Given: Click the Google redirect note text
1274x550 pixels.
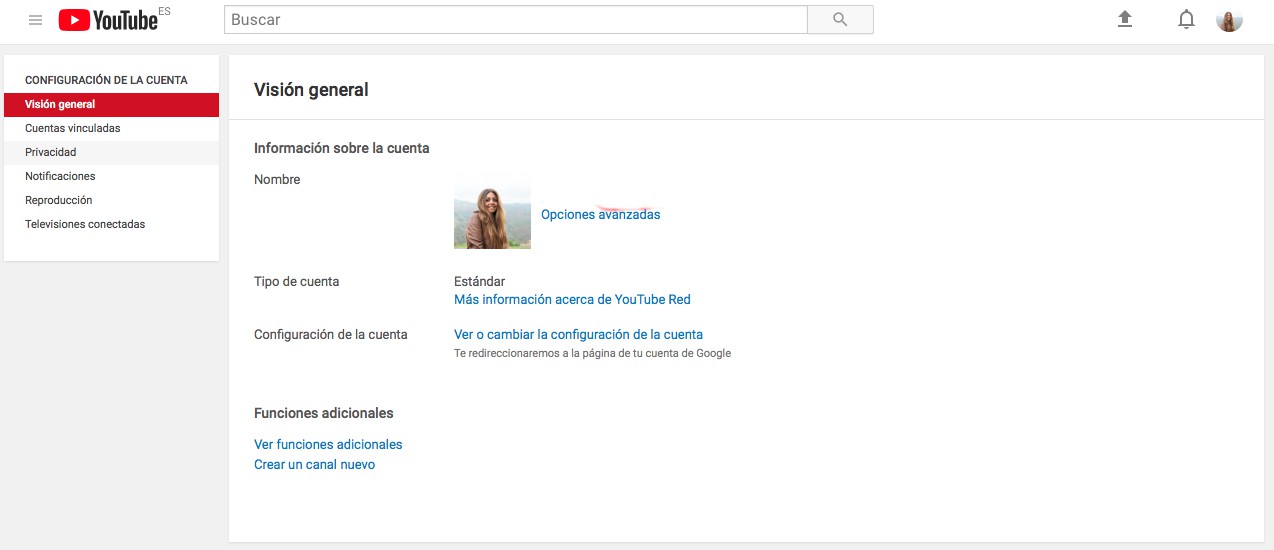Looking at the screenshot, I should pyautogui.click(x=592, y=353).
